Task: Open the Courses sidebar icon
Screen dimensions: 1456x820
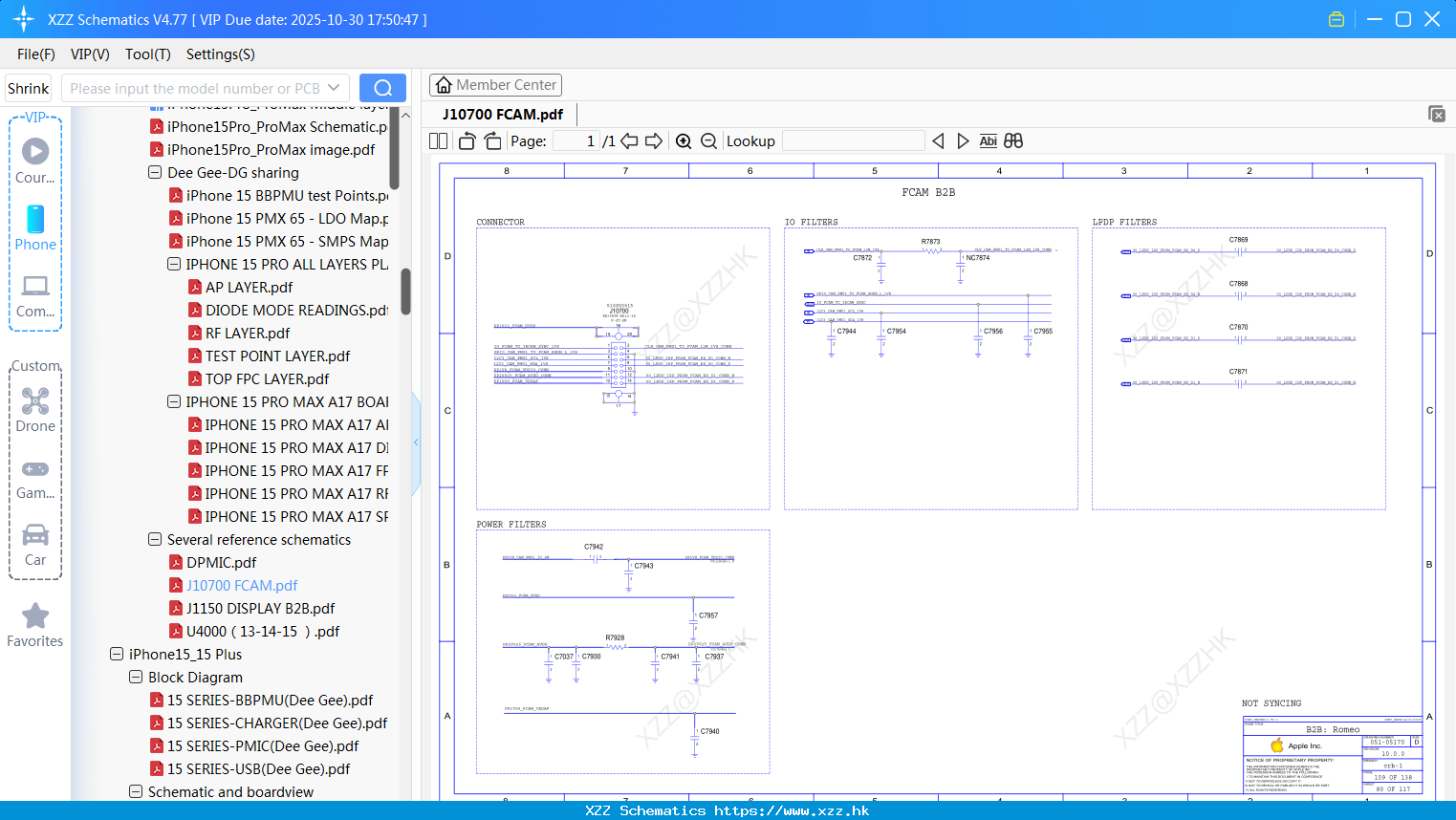Action: point(35,161)
